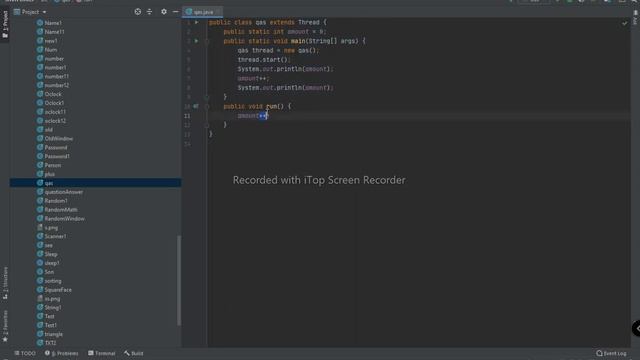Click the collapse all icon in Project panel
The height and width of the screenshot is (360, 640).
[149, 12]
